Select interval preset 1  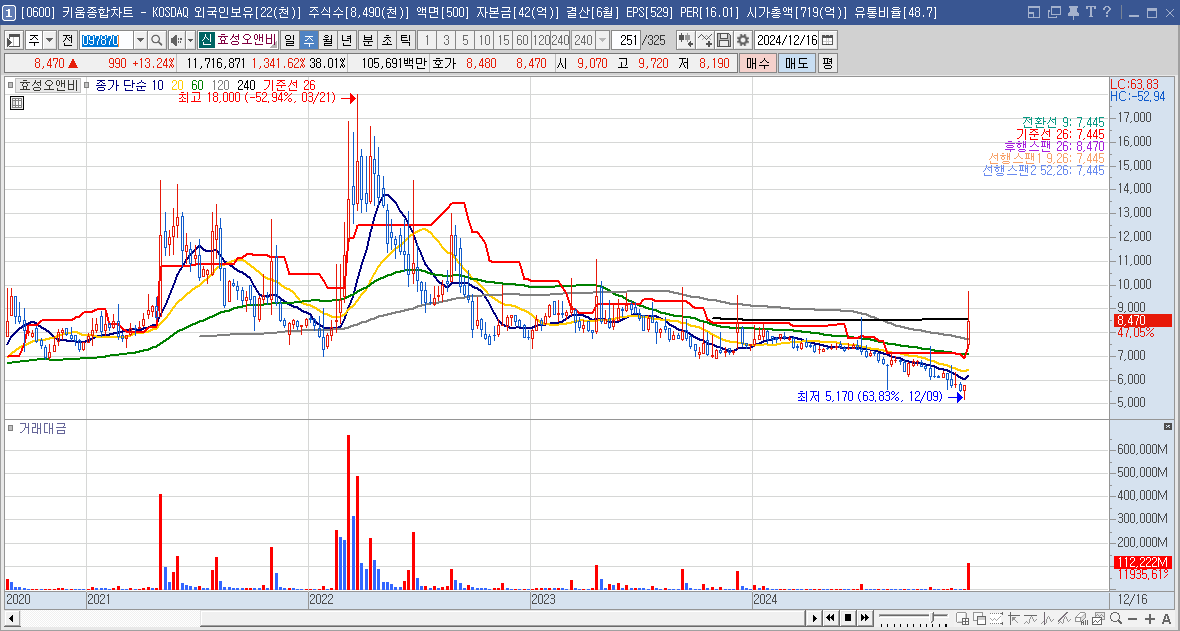pyautogui.click(x=427, y=40)
